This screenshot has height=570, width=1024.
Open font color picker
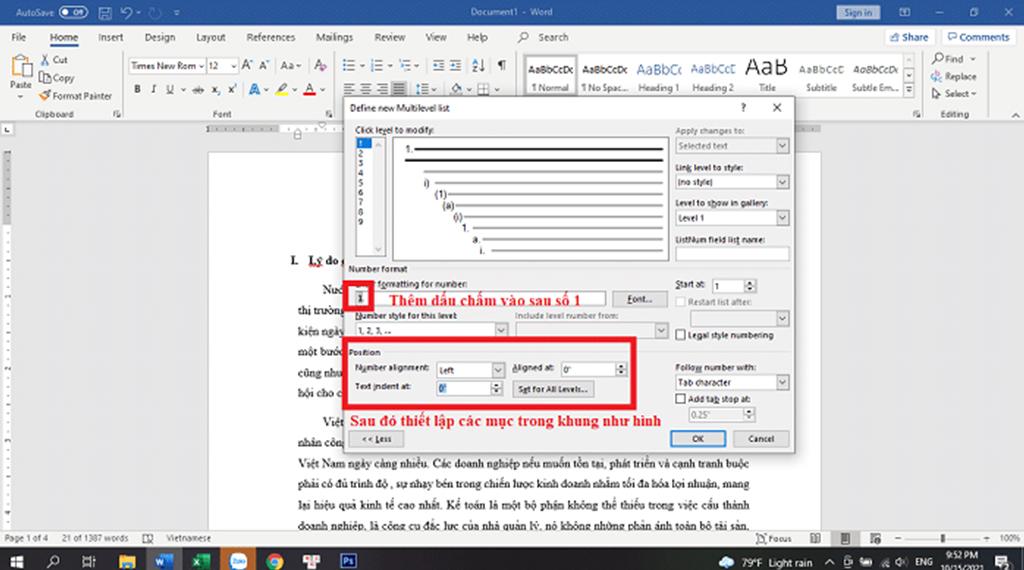tap(310, 89)
